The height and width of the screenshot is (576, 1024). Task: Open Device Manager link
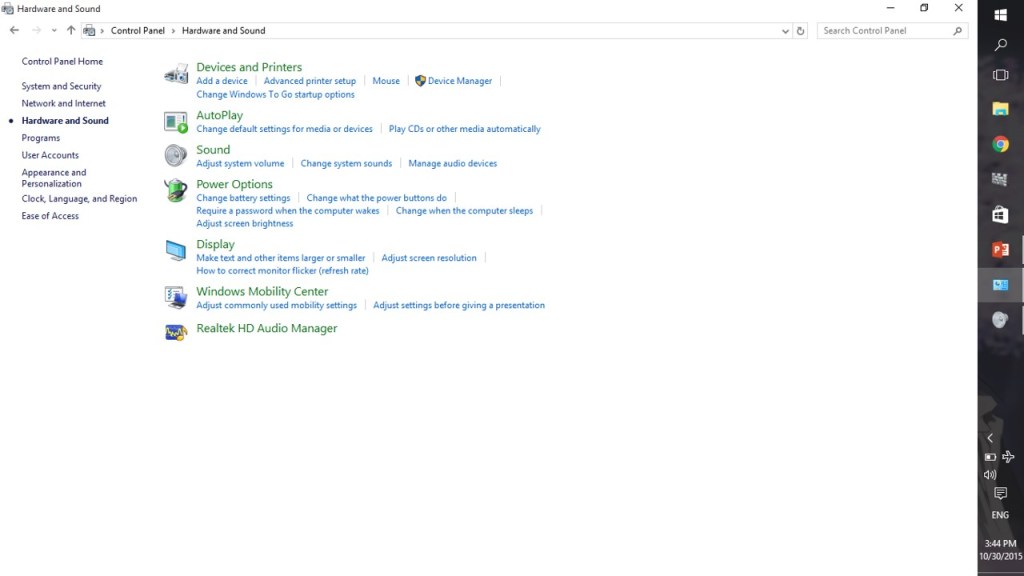pos(459,81)
